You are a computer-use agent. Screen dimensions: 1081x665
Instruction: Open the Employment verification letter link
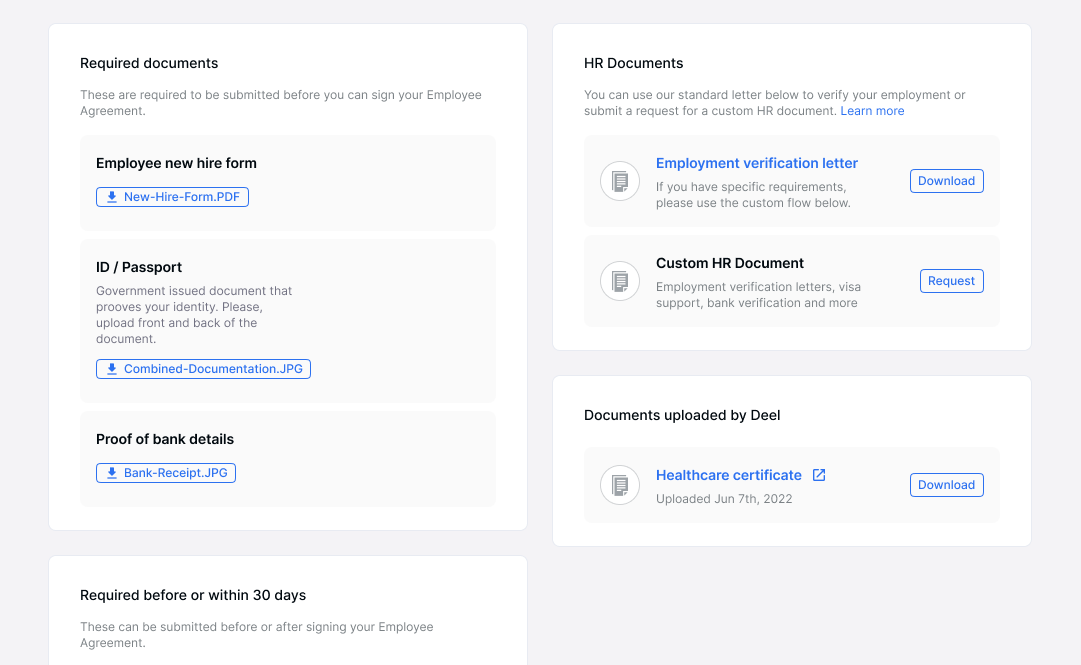756,163
